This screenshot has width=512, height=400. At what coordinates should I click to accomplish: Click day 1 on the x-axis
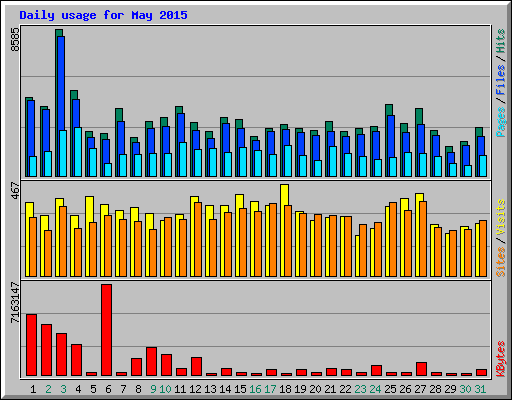(x=33, y=389)
